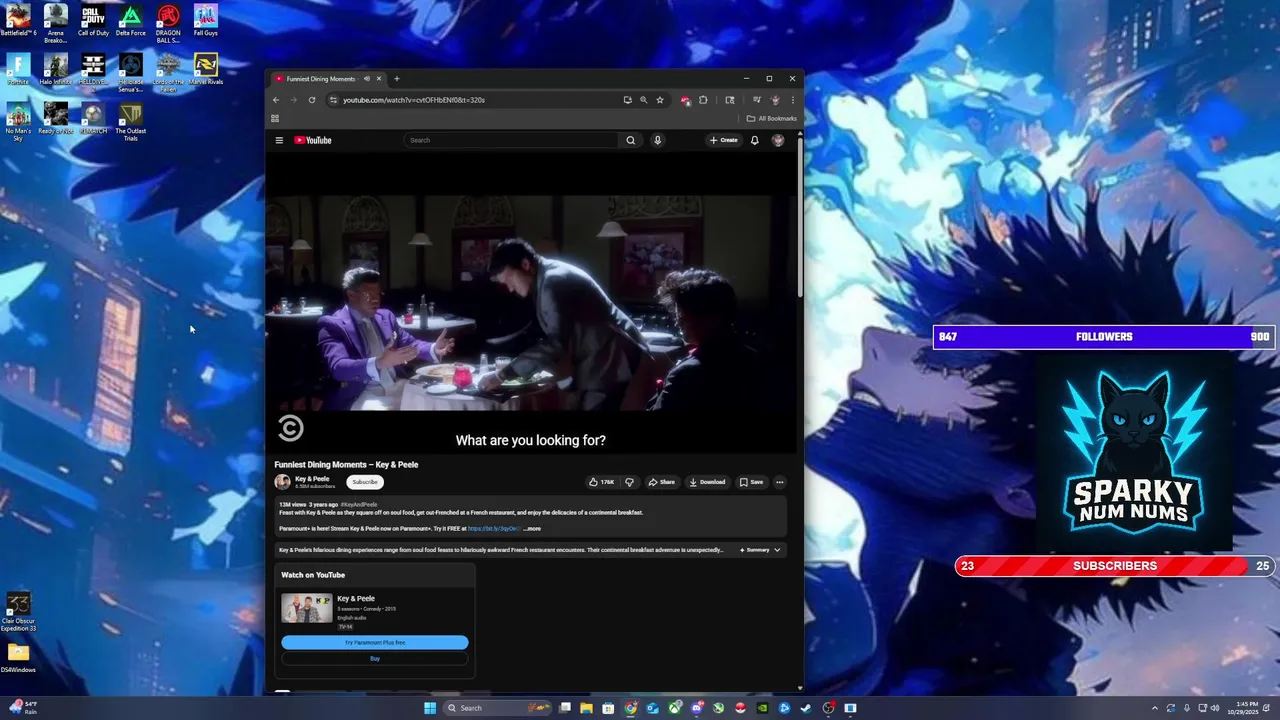Start voice search with microphone icon
This screenshot has width=1280, height=720.
coord(657,140)
